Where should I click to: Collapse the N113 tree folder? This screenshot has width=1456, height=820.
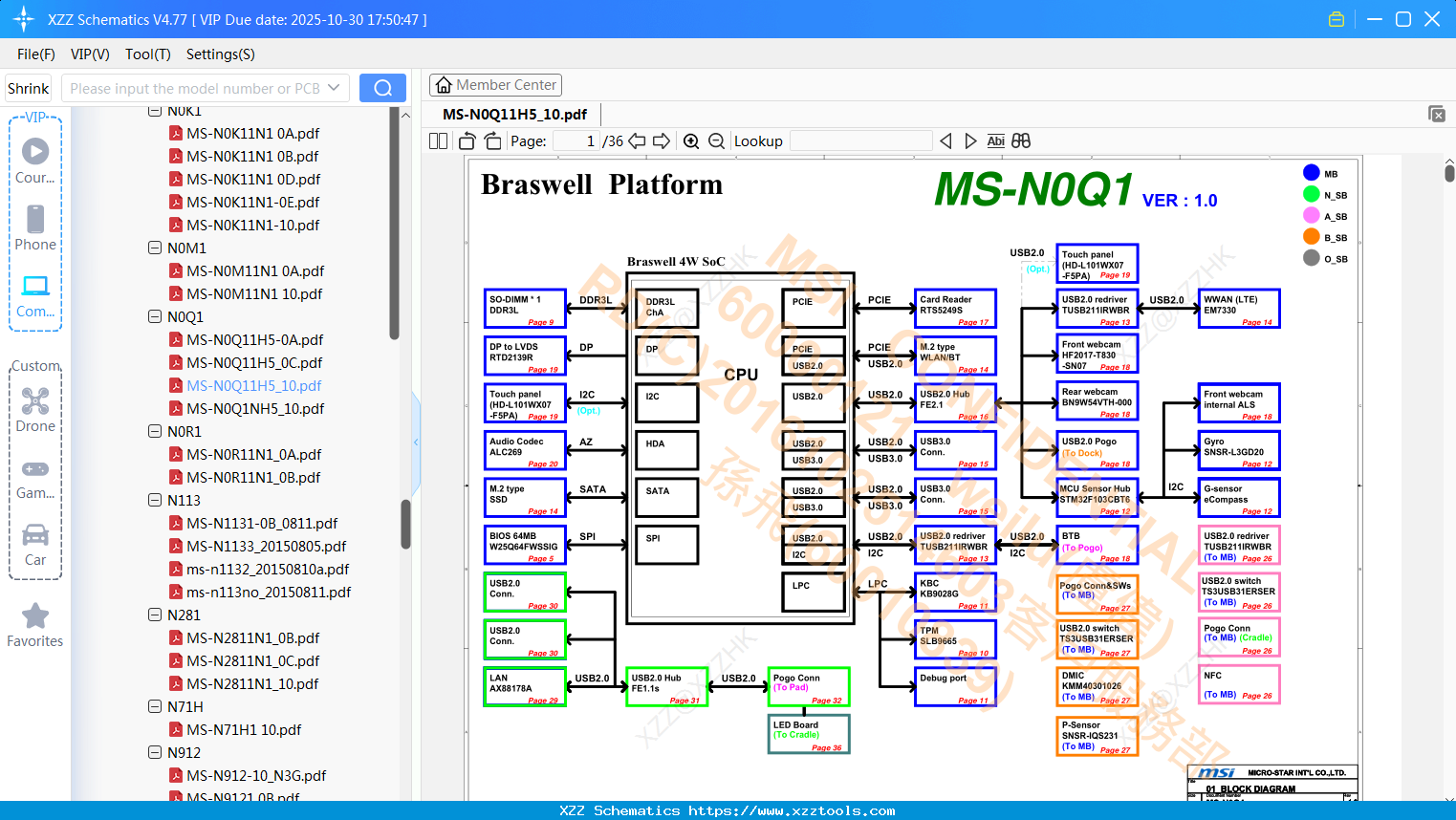(x=155, y=500)
